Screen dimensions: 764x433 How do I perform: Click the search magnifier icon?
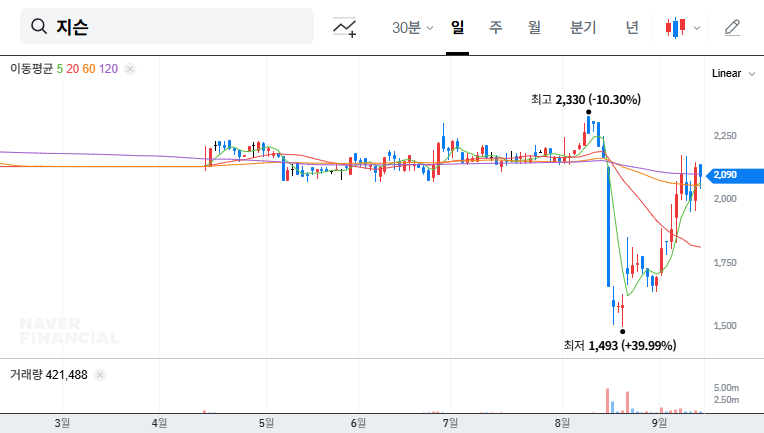[39, 26]
